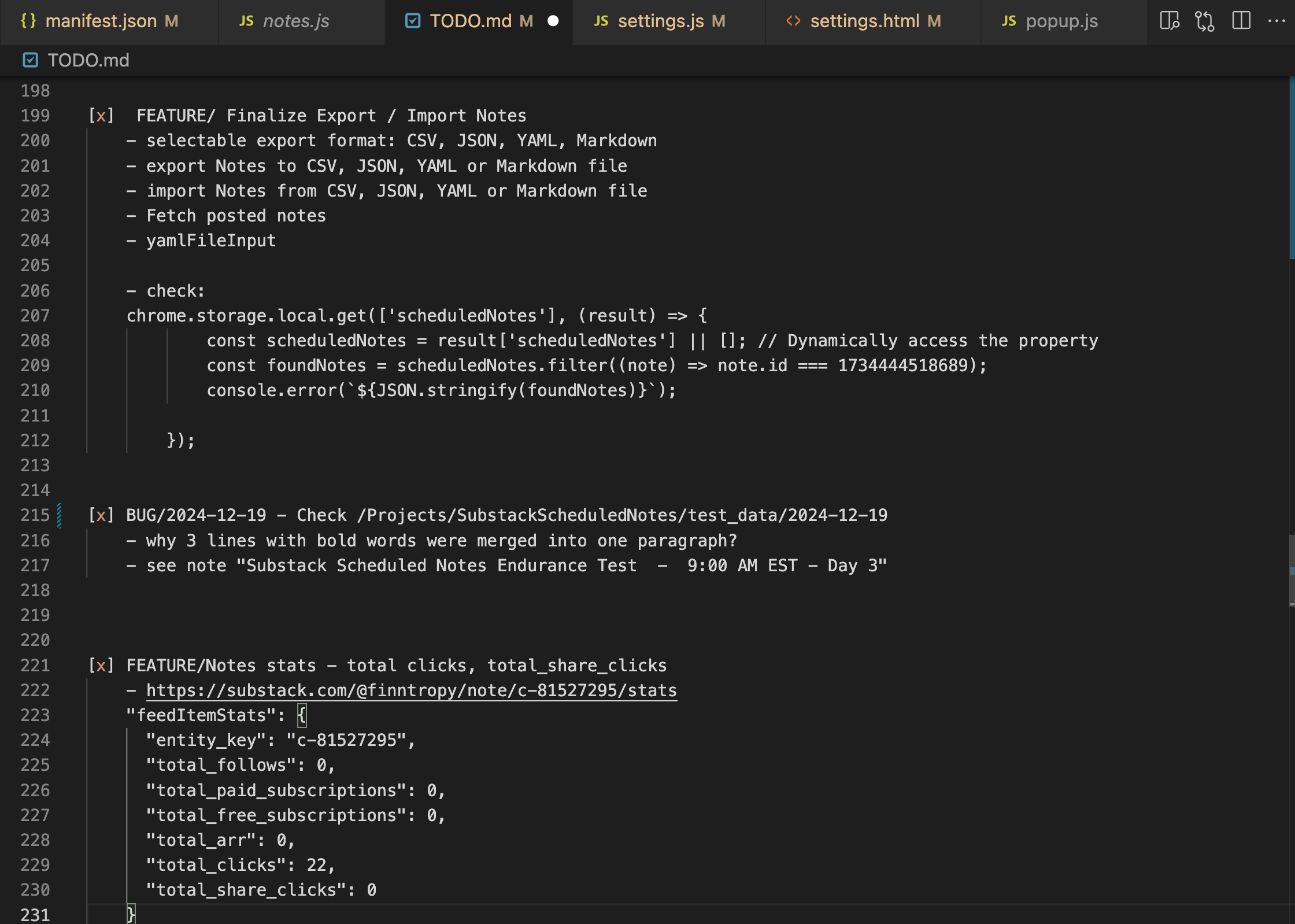Click line number 221 in gutter
This screenshot has width=1295, height=924.
[35, 666]
